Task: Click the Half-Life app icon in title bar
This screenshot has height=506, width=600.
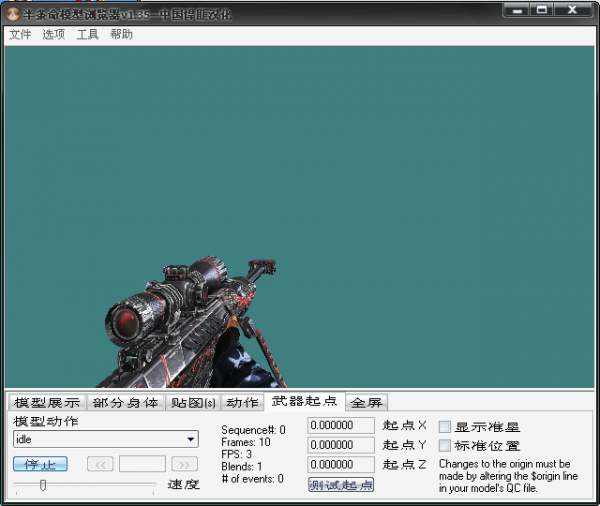Action: click(x=13, y=14)
